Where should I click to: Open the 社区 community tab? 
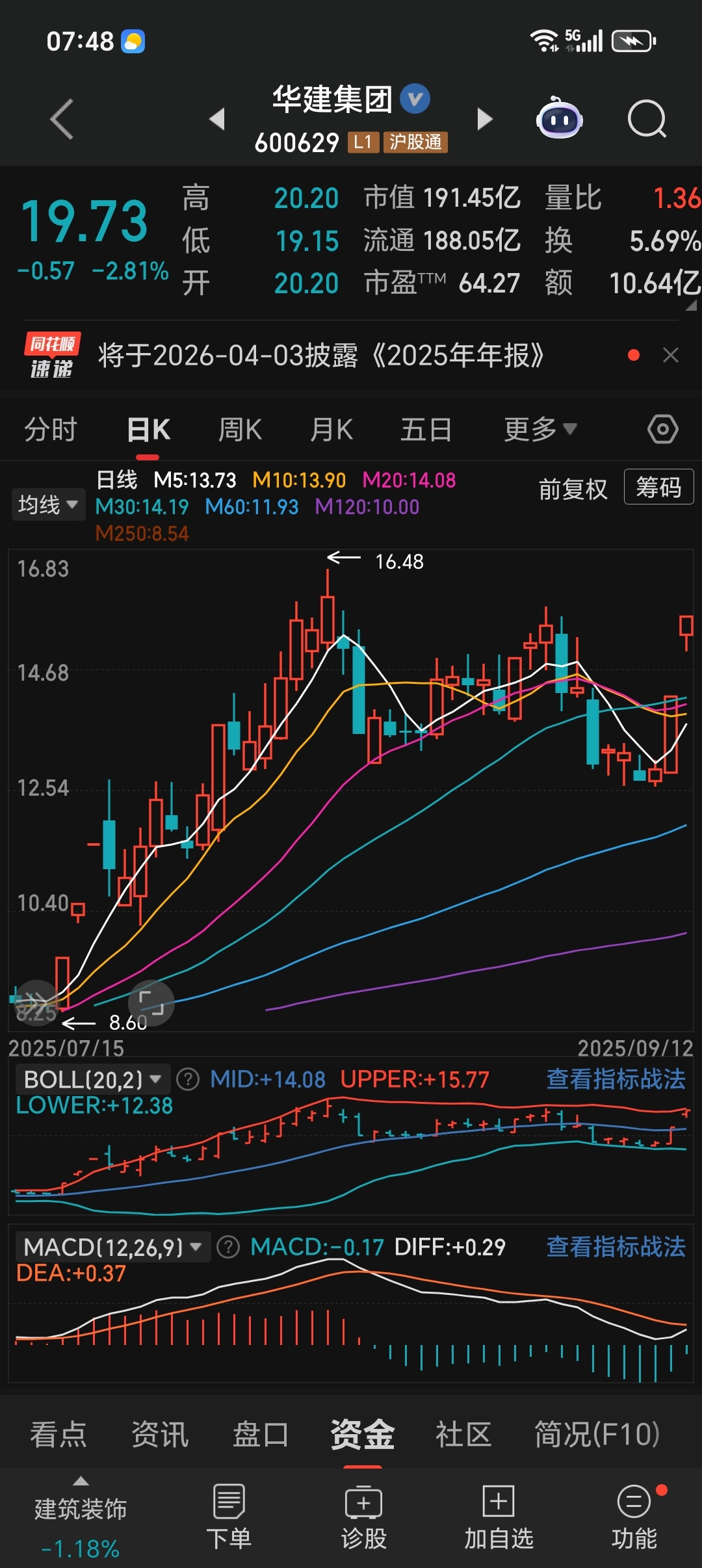pyautogui.click(x=463, y=1434)
